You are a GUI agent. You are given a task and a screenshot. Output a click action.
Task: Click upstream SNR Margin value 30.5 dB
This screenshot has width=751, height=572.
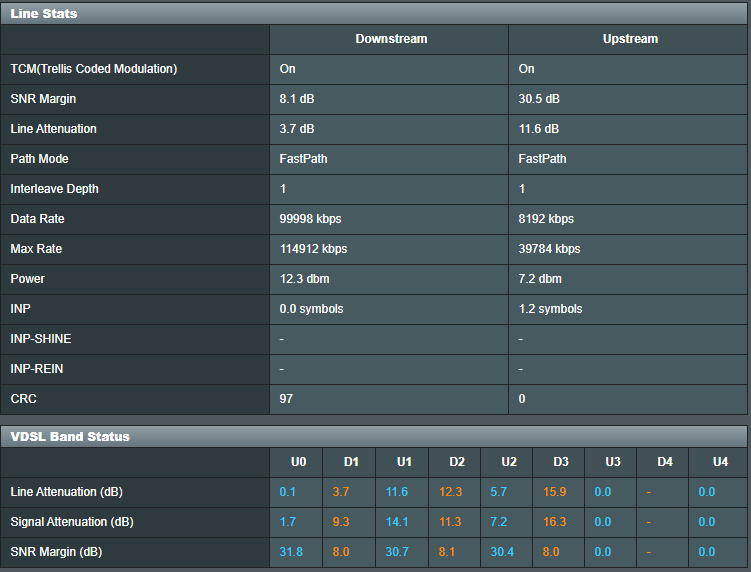point(539,99)
